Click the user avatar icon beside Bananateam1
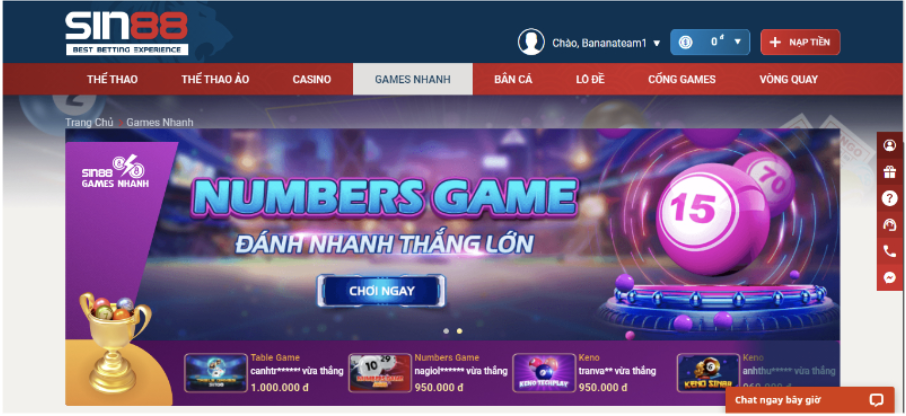This screenshot has height=416, width=906. point(531,42)
